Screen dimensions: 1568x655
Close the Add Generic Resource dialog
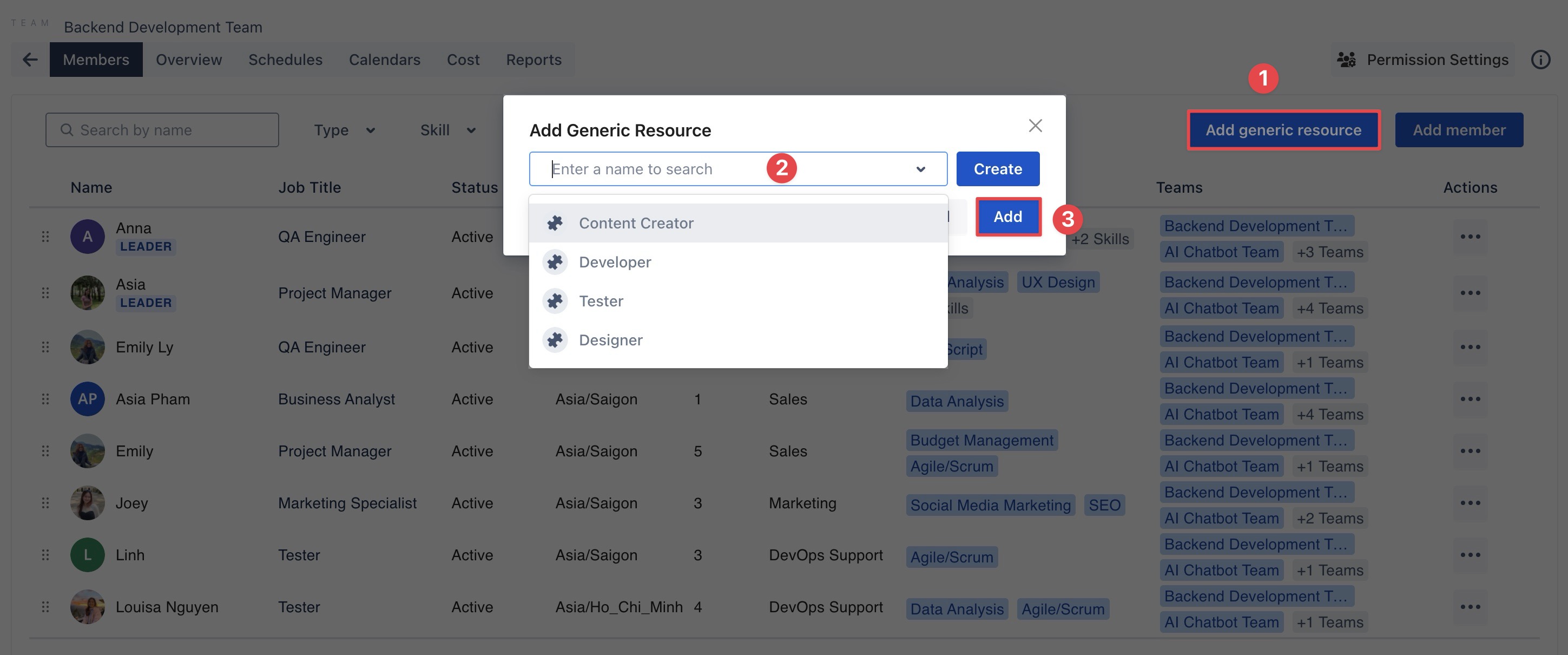click(x=1035, y=126)
